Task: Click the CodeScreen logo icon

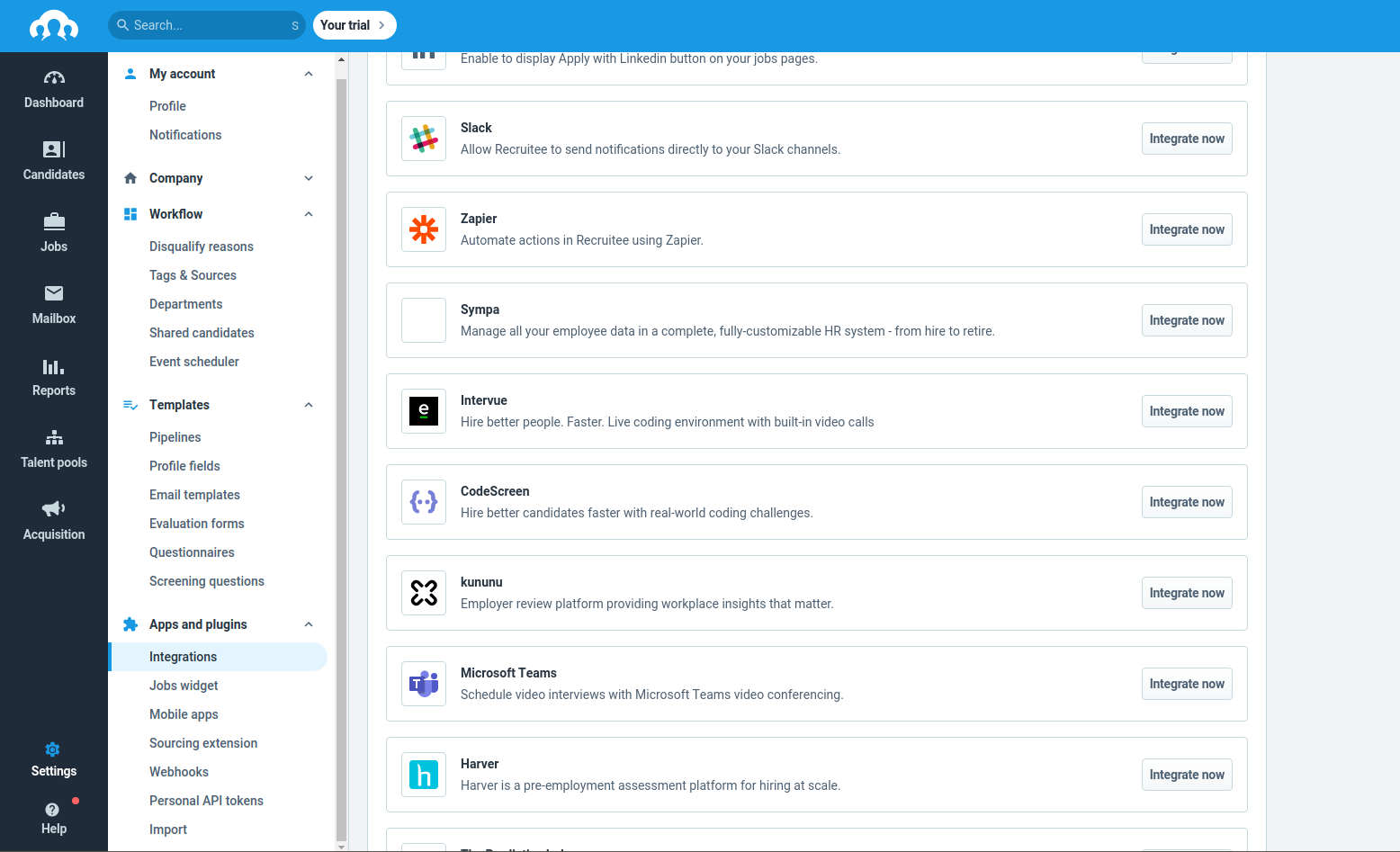Action: point(424,502)
